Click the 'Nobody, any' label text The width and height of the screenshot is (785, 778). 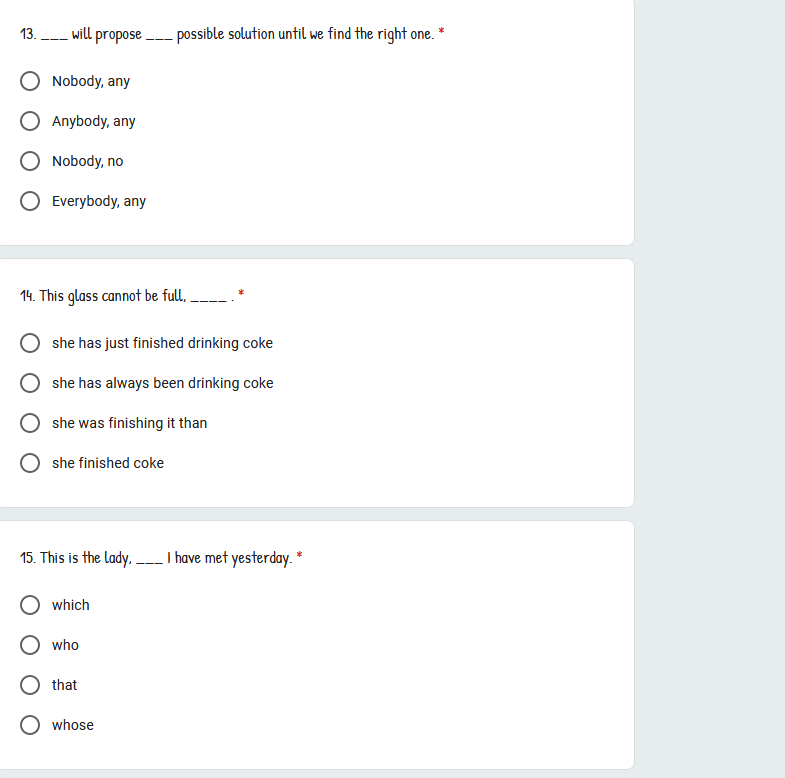tap(91, 81)
